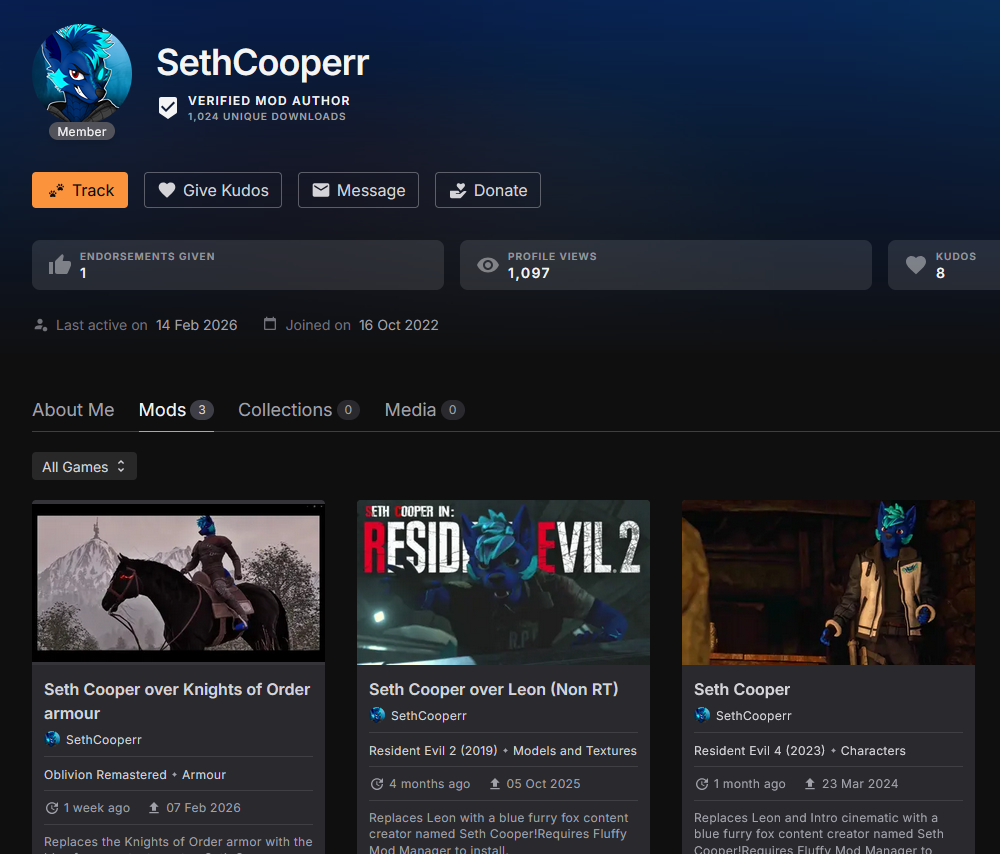Image resolution: width=1000 pixels, height=854 pixels.
Task: Open the About Me tab
Action: pos(73,409)
